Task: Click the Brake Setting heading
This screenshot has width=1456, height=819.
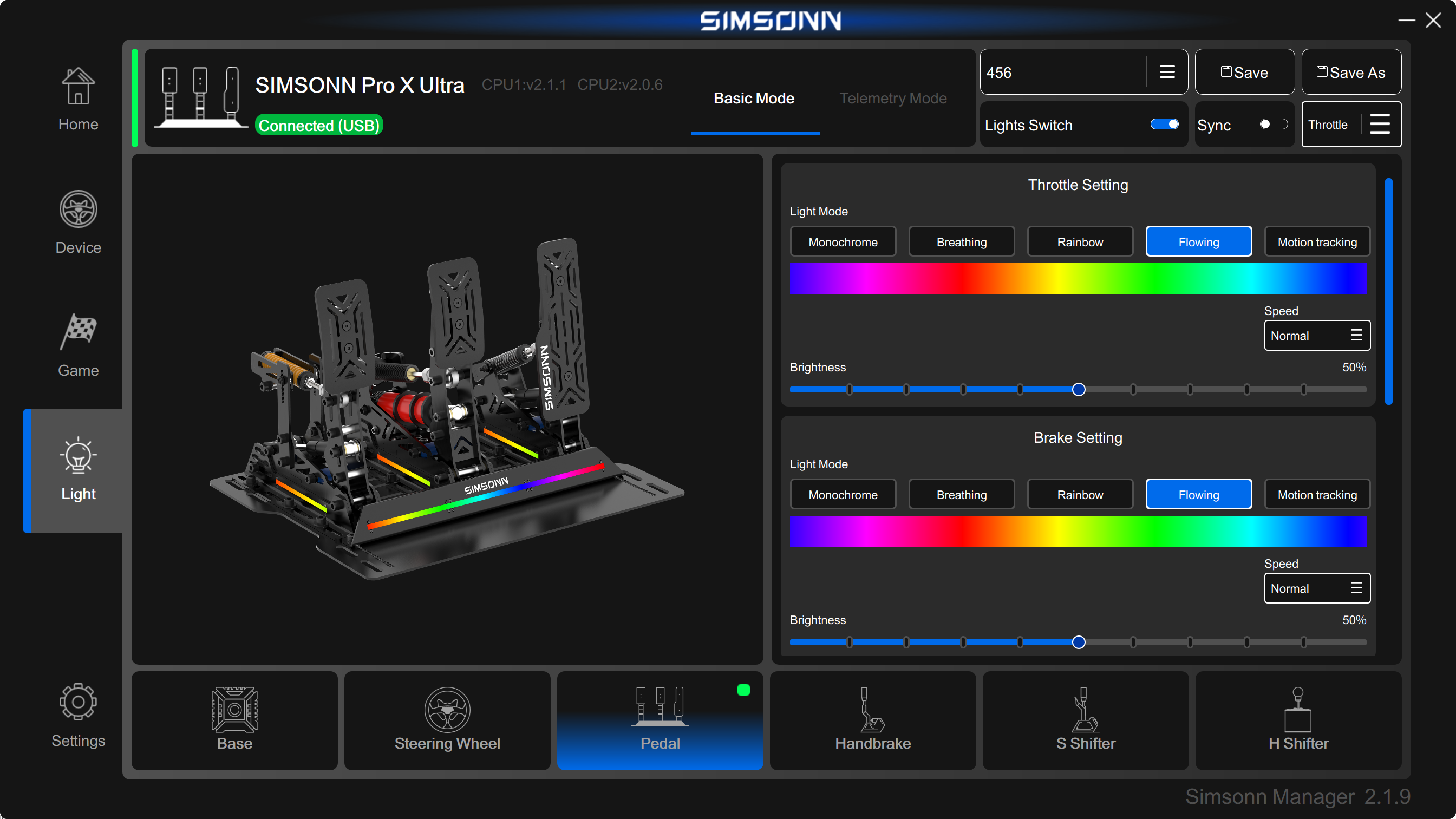Action: point(1078,437)
